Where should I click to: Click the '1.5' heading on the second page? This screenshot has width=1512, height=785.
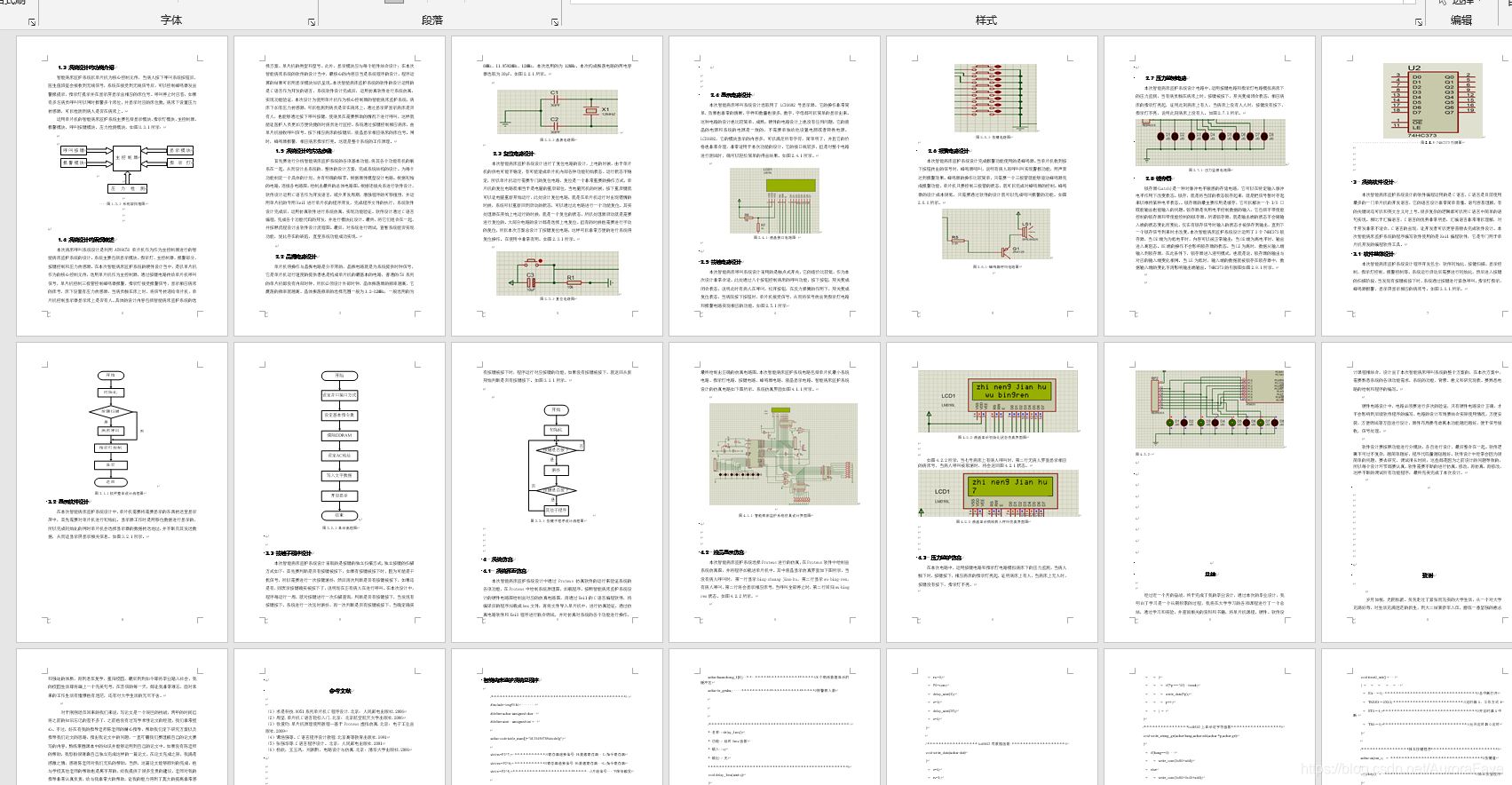tap(303, 151)
